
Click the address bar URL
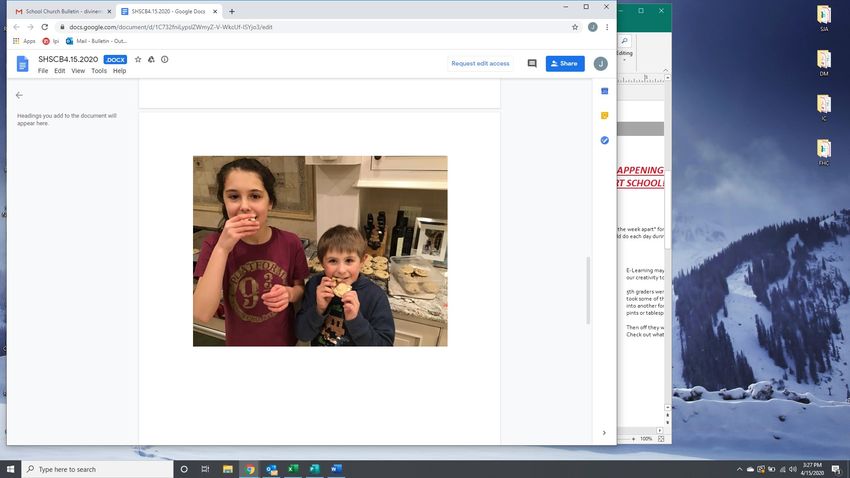(171, 27)
